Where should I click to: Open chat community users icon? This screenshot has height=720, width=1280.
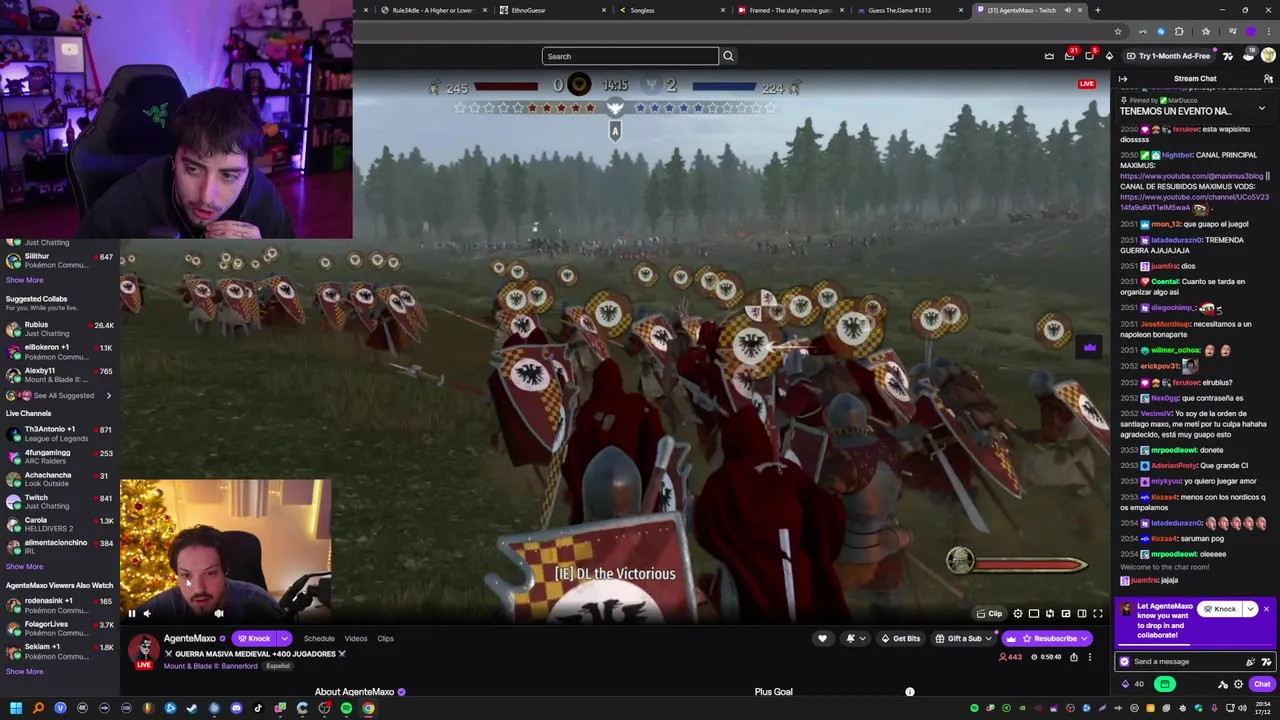point(1268,79)
